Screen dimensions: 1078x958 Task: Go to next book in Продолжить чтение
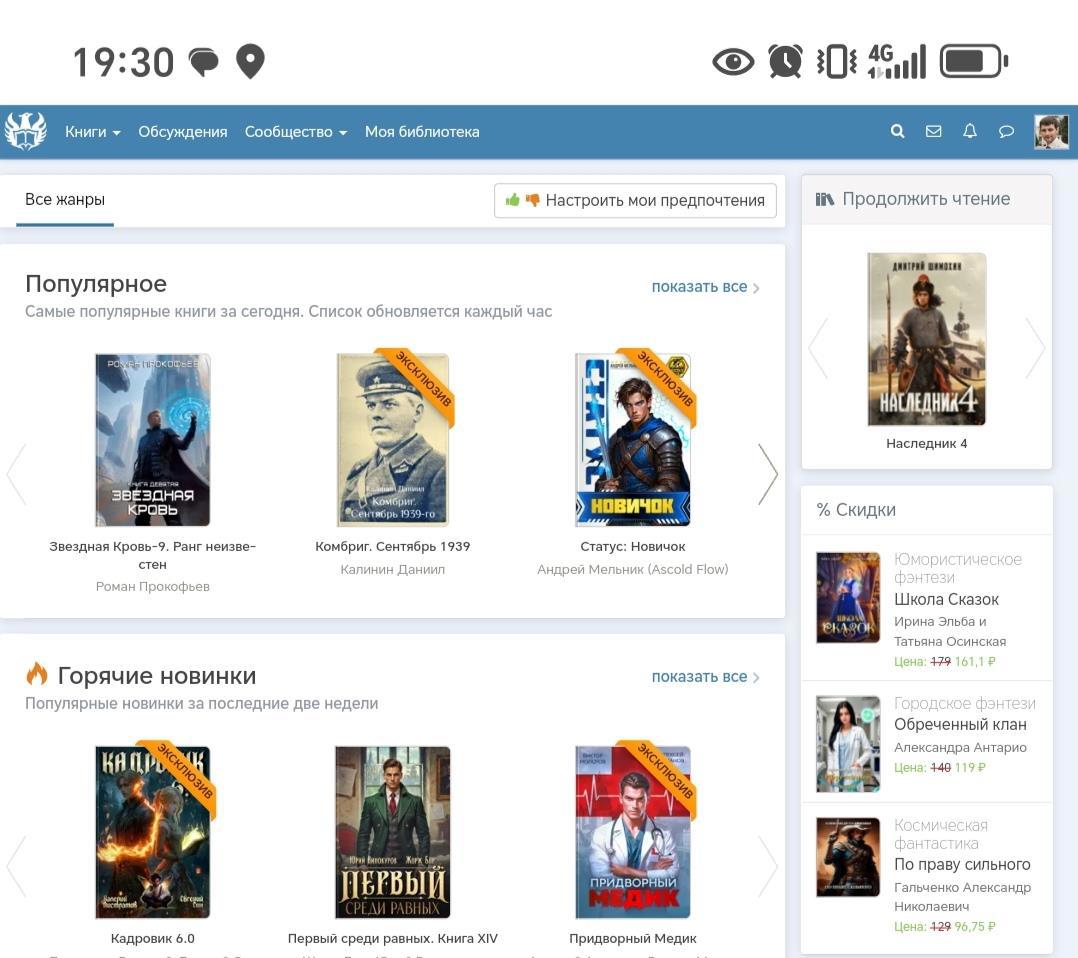coord(1035,348)
